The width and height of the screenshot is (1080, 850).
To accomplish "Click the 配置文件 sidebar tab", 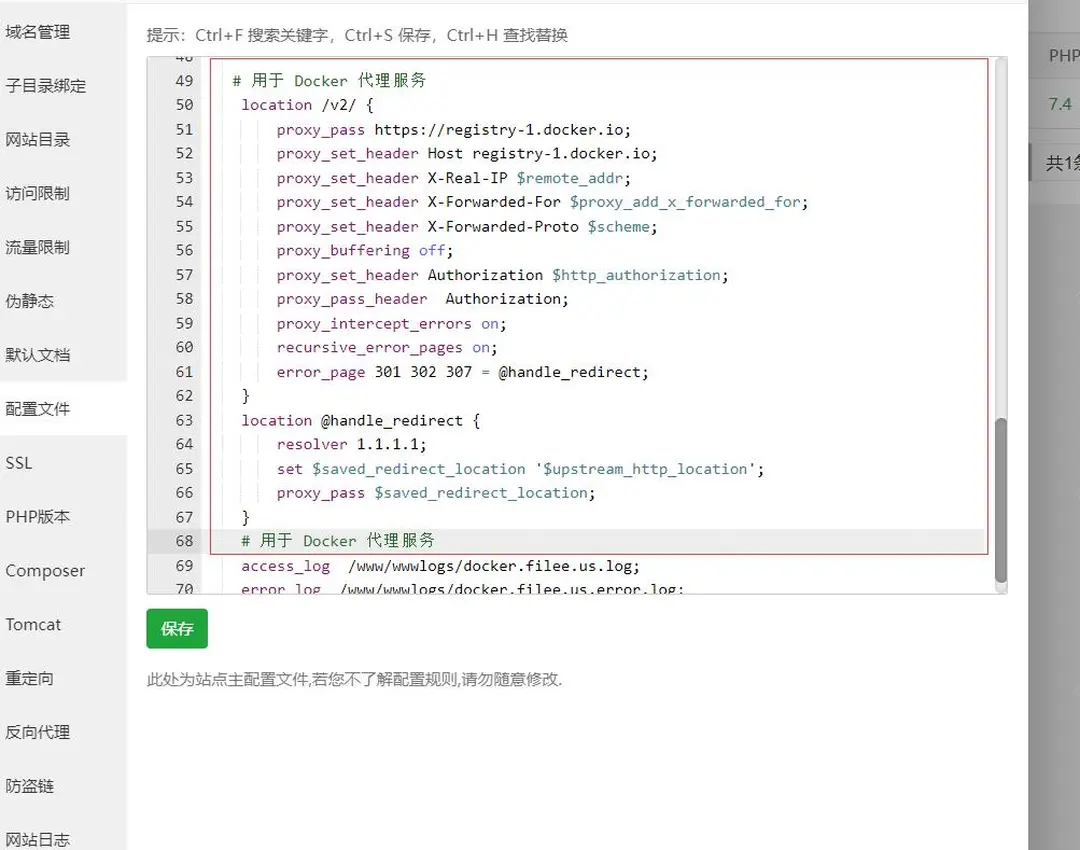I will (x=38, y=409).
